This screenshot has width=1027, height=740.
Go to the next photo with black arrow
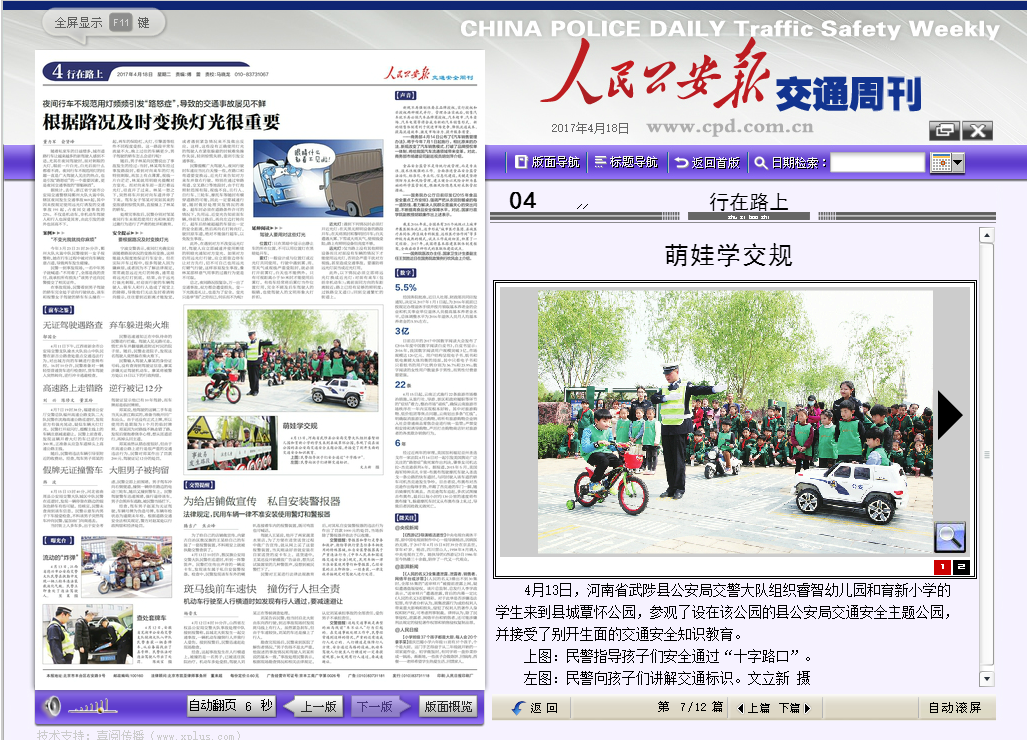[949, 415]
